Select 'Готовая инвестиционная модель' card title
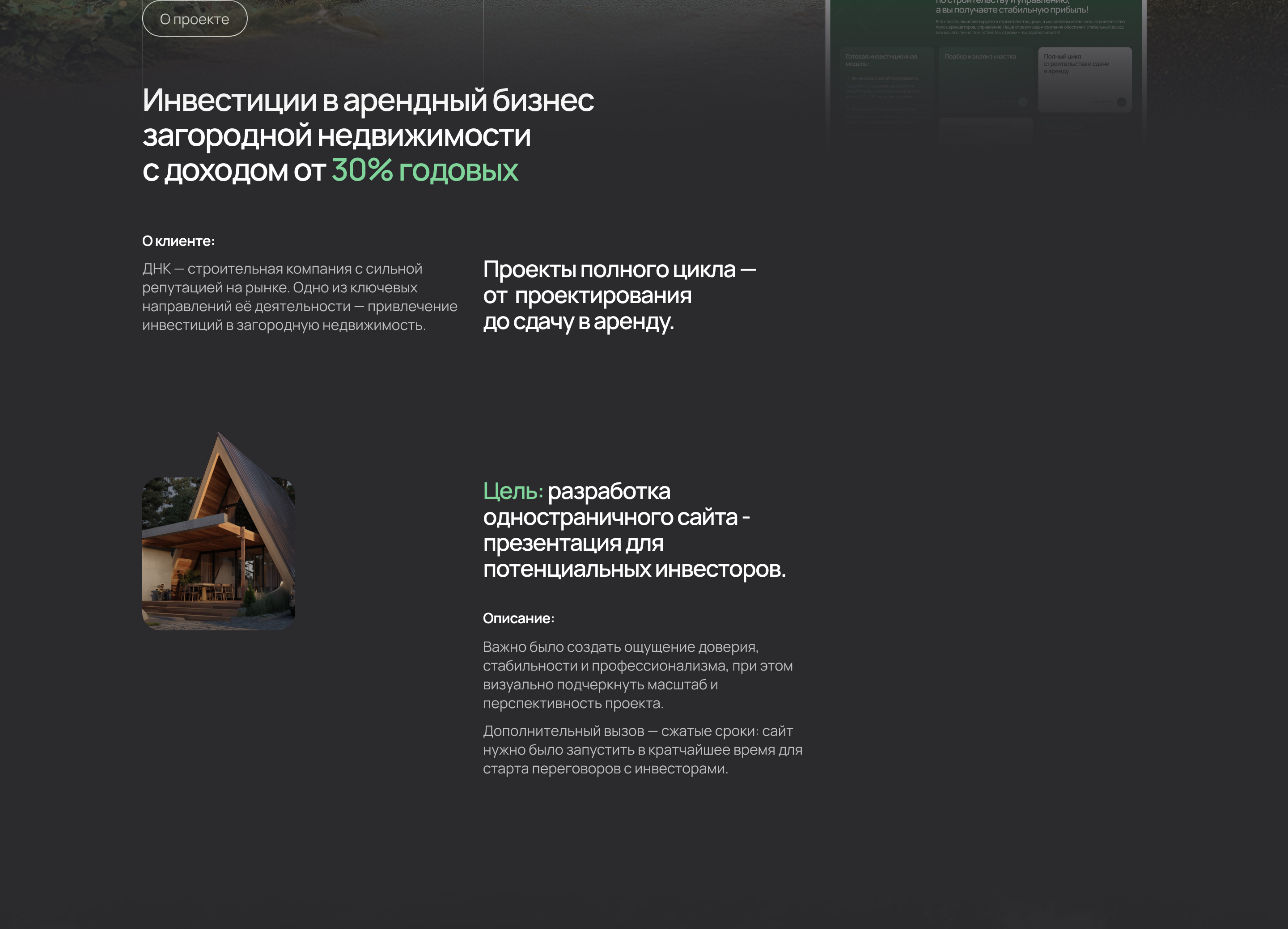 (881, 59)
